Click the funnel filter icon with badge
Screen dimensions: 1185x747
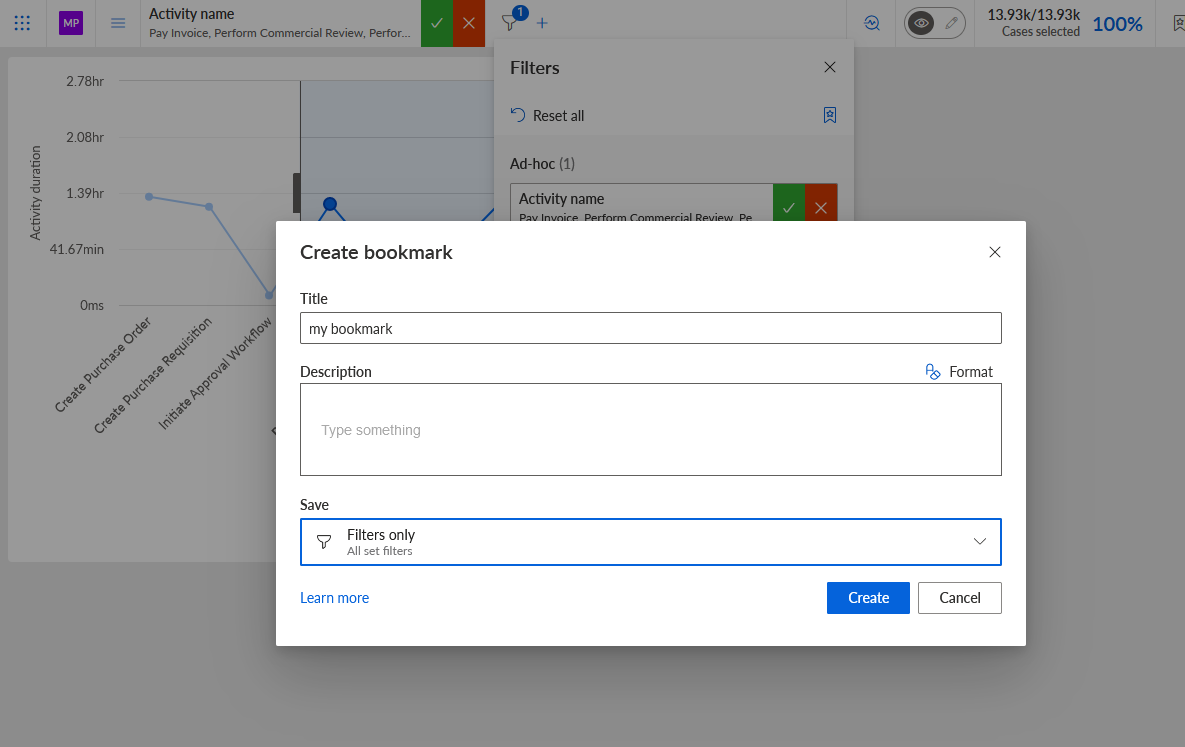[x=512, y=21]
